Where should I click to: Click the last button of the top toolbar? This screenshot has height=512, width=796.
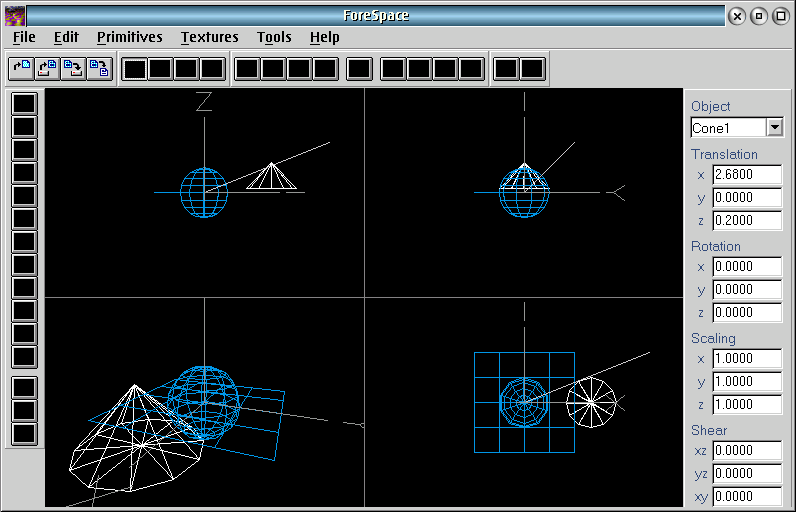(533, 69)
